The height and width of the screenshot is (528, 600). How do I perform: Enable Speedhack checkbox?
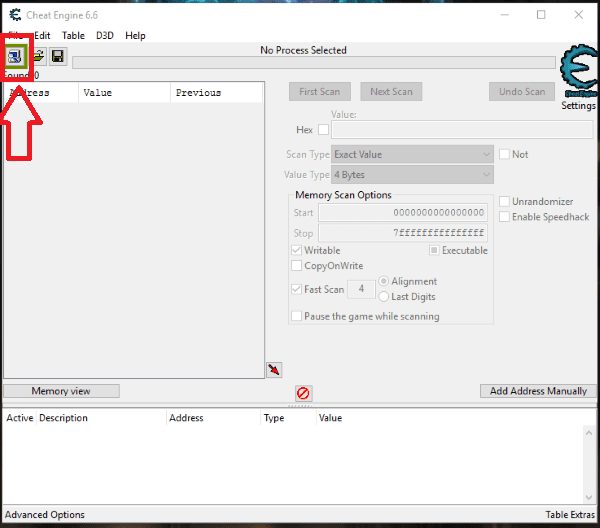504,217
